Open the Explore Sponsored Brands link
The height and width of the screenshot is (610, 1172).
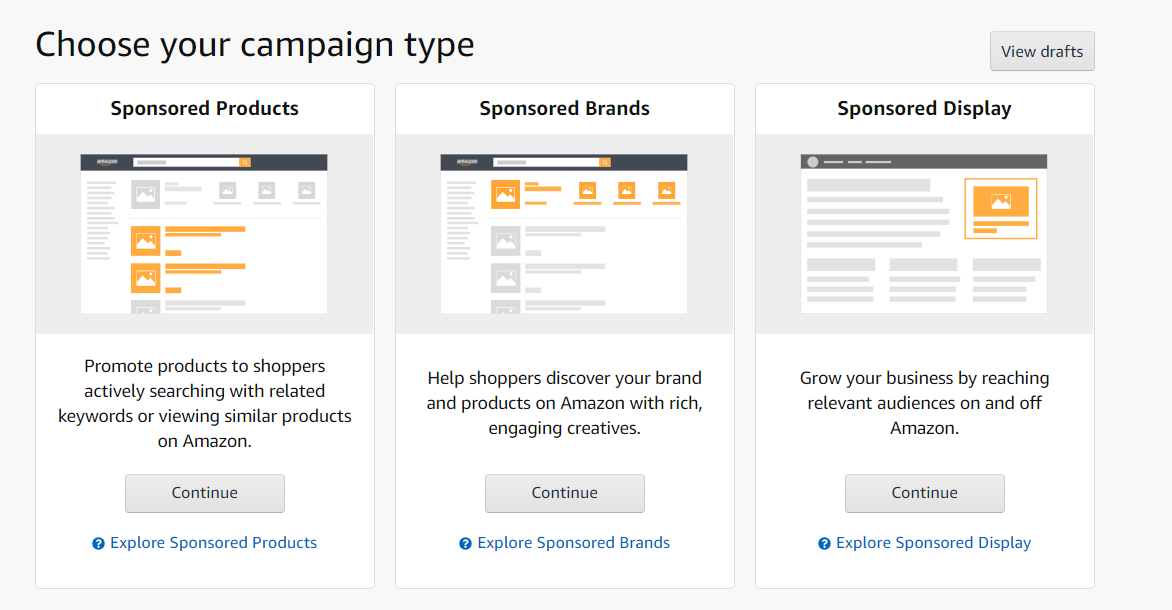pos(573,543)
